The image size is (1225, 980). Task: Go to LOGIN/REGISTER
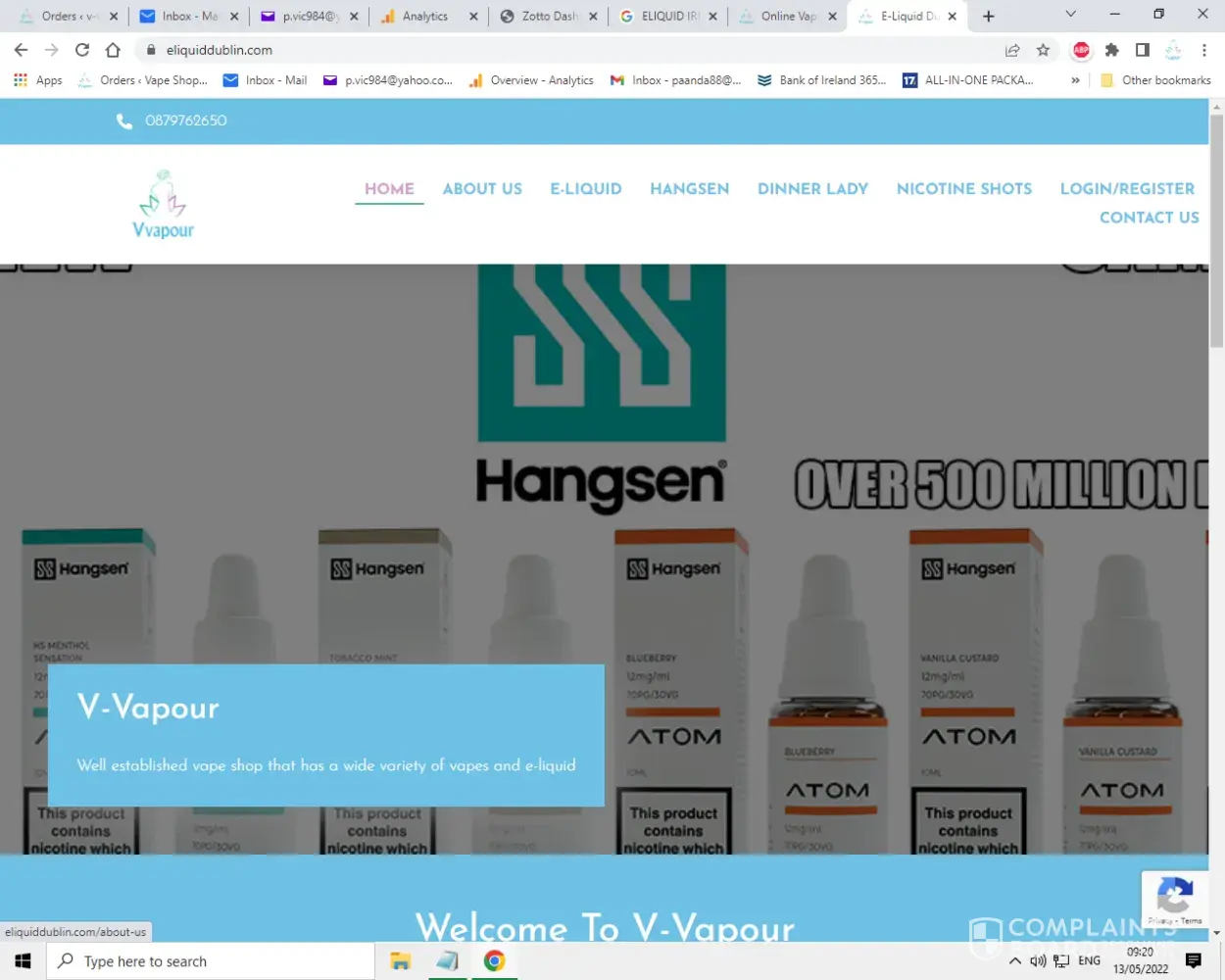point(1127,189)
